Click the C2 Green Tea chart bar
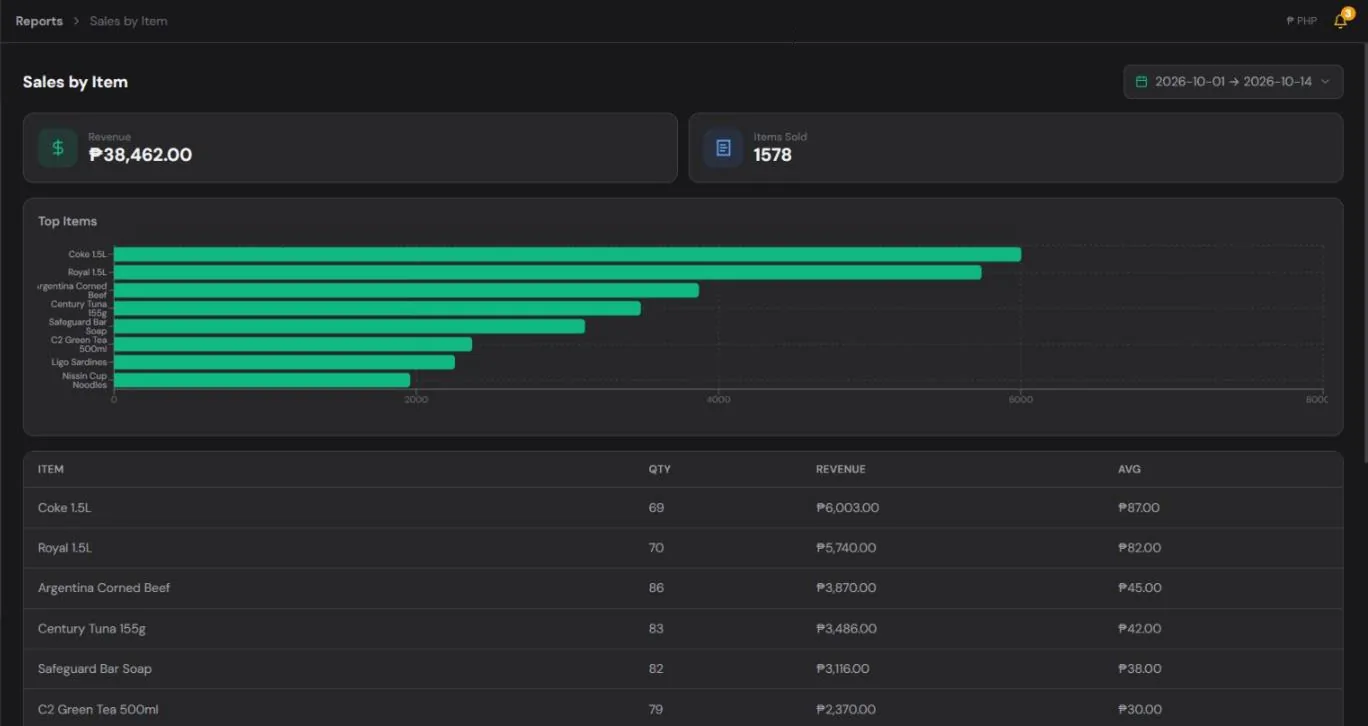 (x=293, y=344)
